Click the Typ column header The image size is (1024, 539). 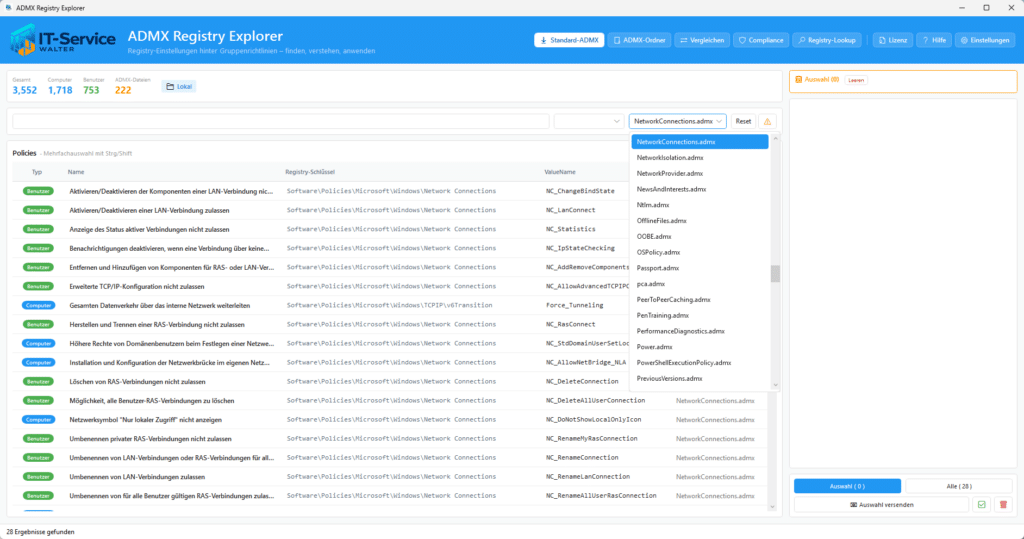37,172
